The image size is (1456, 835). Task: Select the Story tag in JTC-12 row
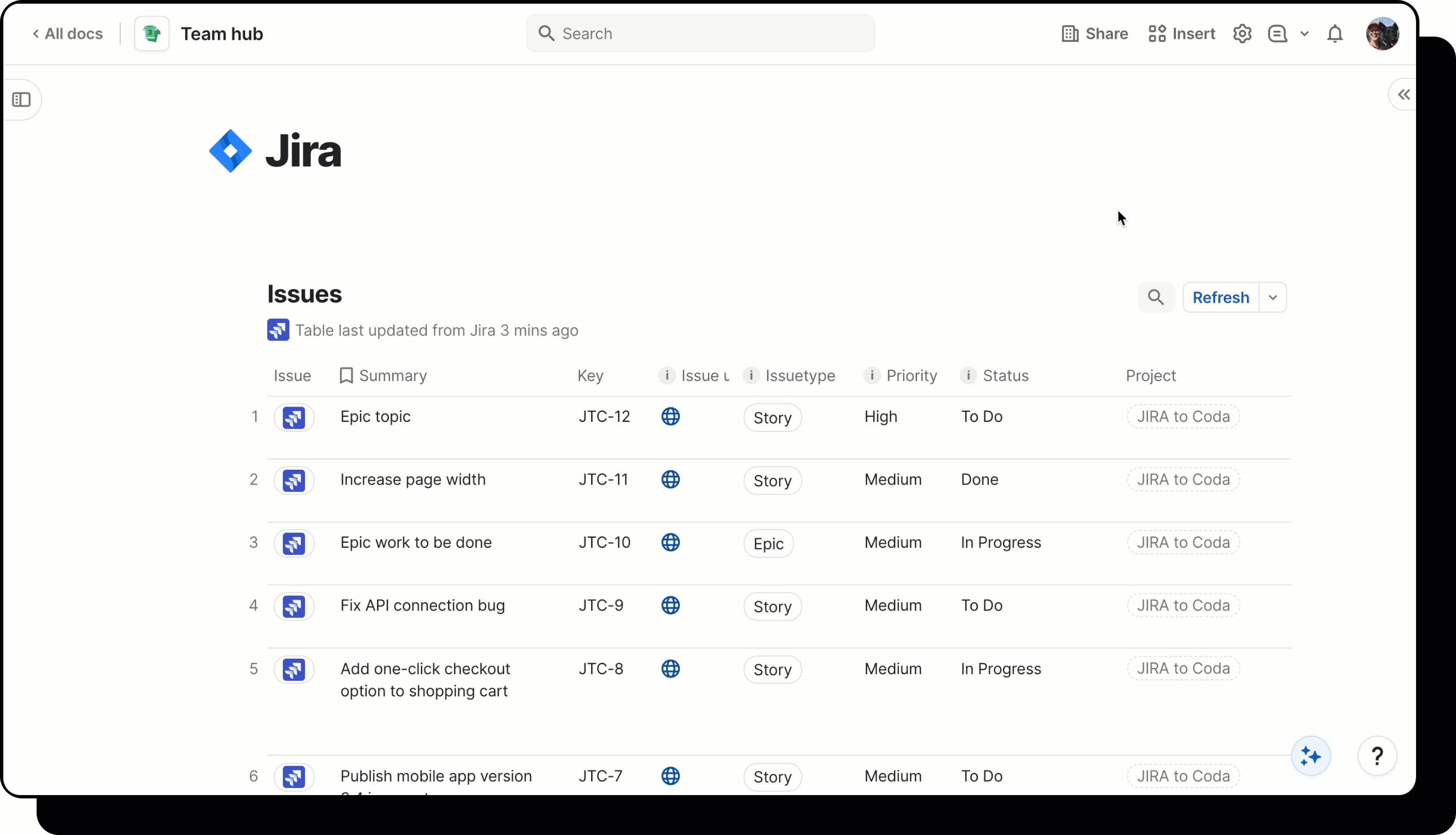tap(772, 417)
